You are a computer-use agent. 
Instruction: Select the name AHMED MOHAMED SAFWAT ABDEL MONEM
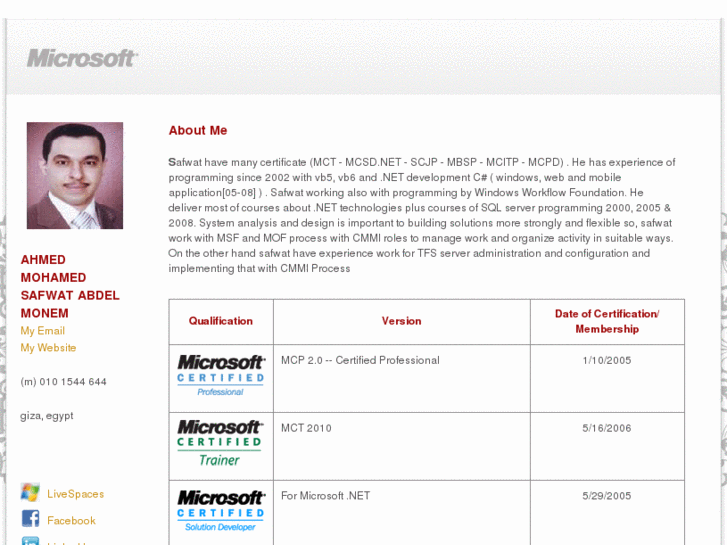click(70, 286)
